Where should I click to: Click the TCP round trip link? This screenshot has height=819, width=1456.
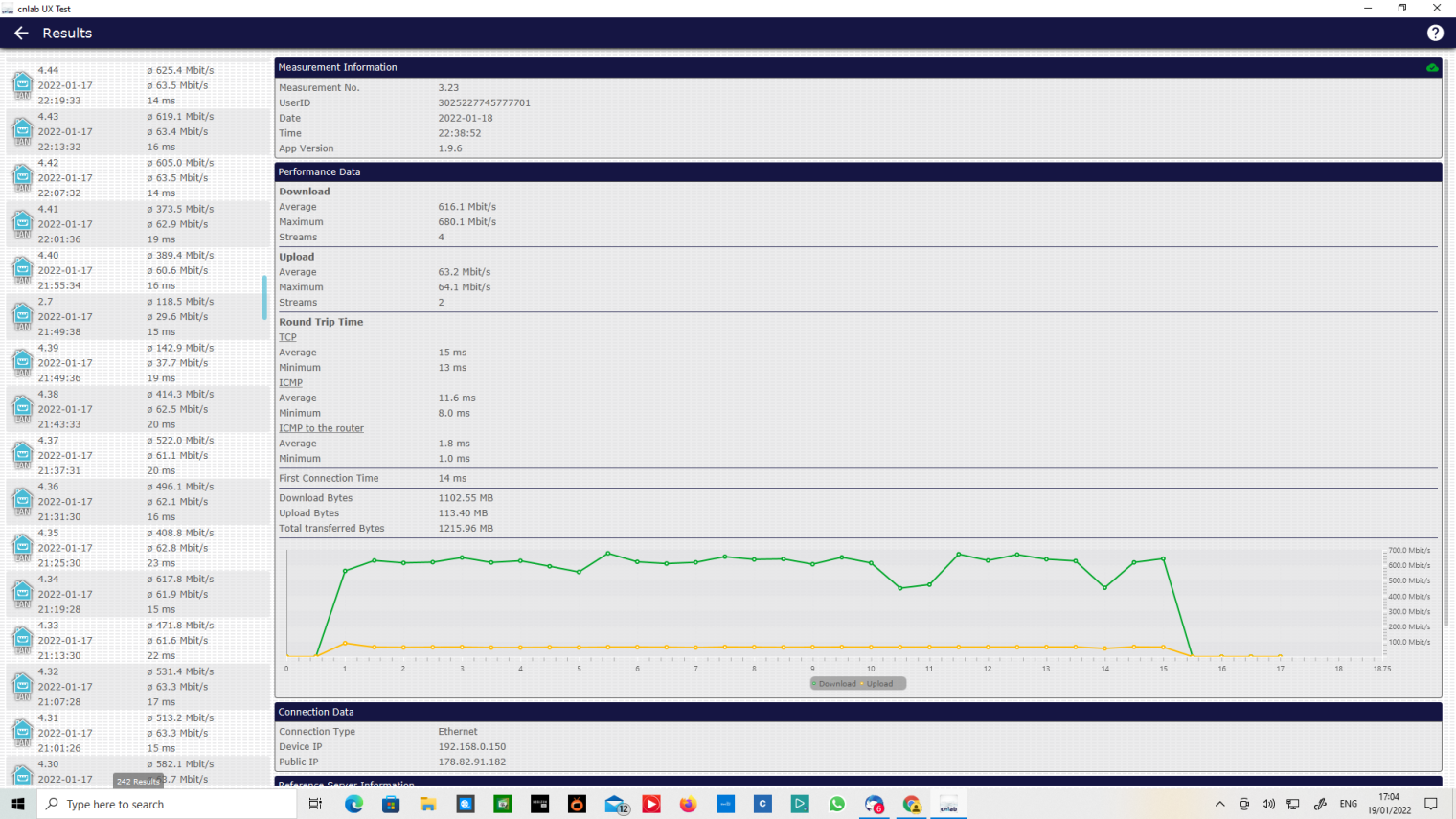pyautogui.click(x=287, y=337)
